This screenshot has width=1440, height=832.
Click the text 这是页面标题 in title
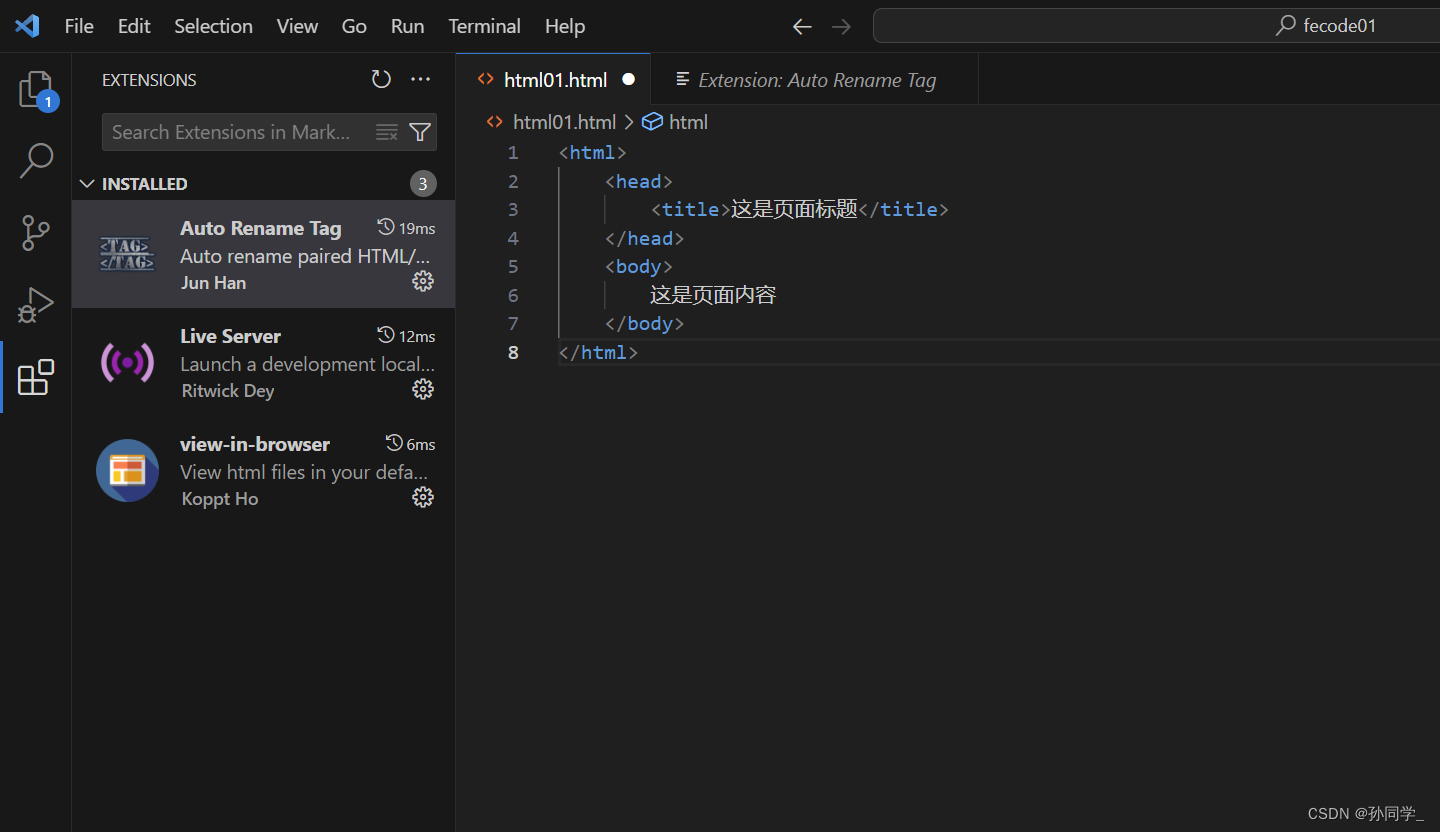coord(794,209)
